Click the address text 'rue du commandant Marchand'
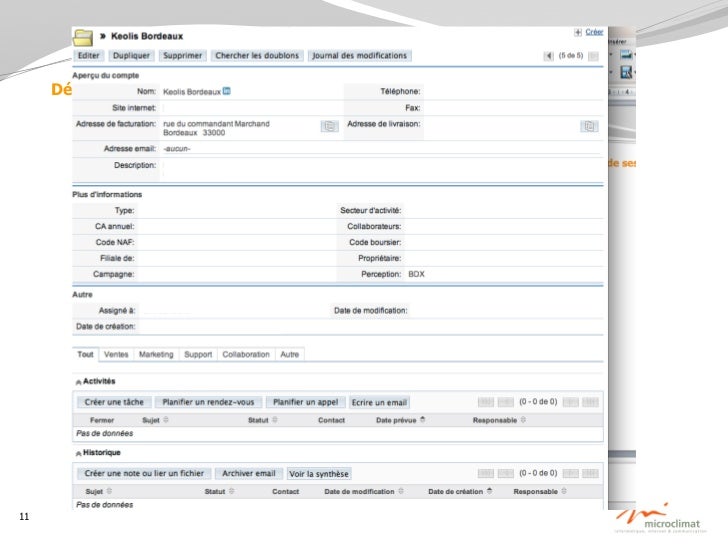Screen dimensions: 728x546 (x=216, y=124)
